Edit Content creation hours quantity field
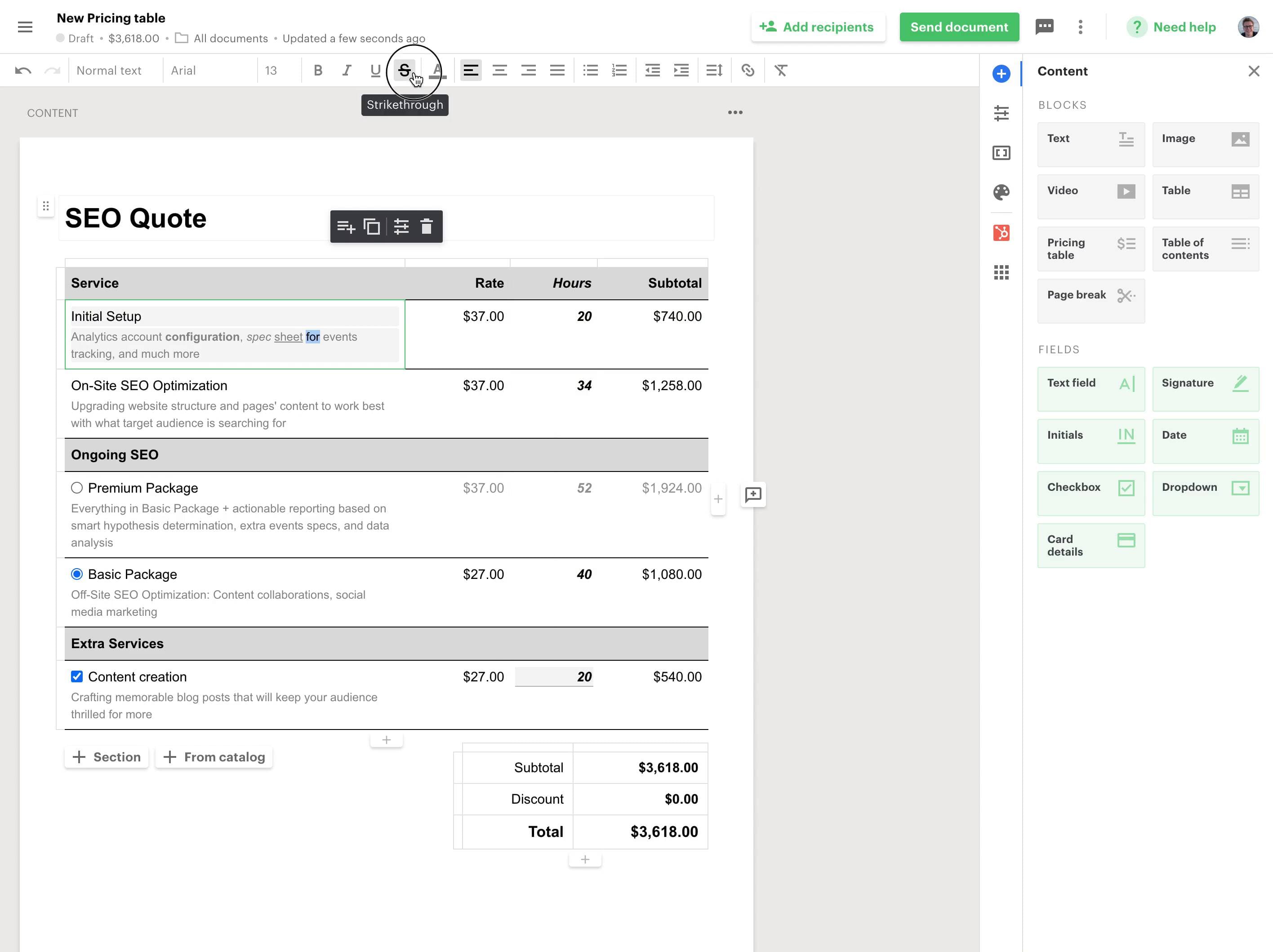 point(554,677)
